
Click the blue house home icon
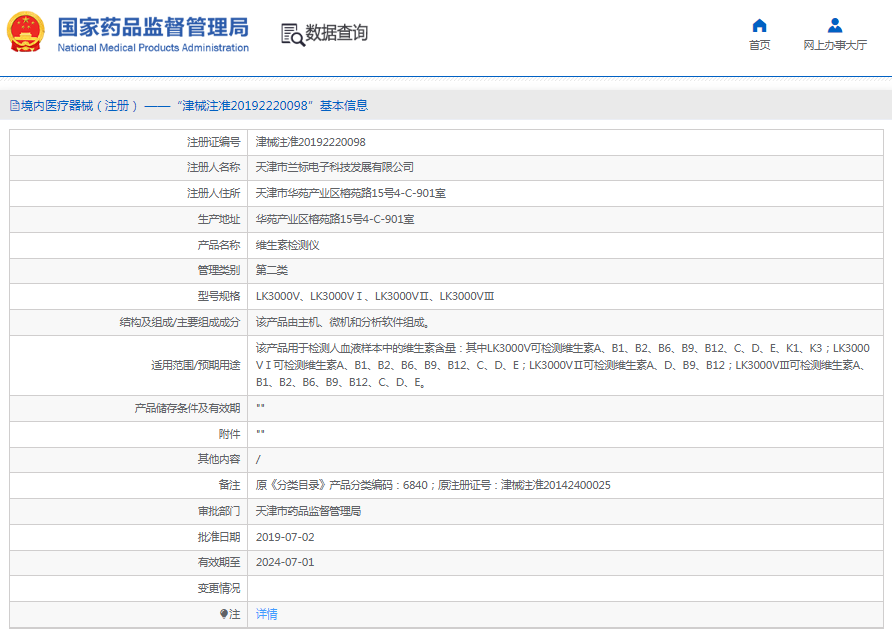pos(759,26)
